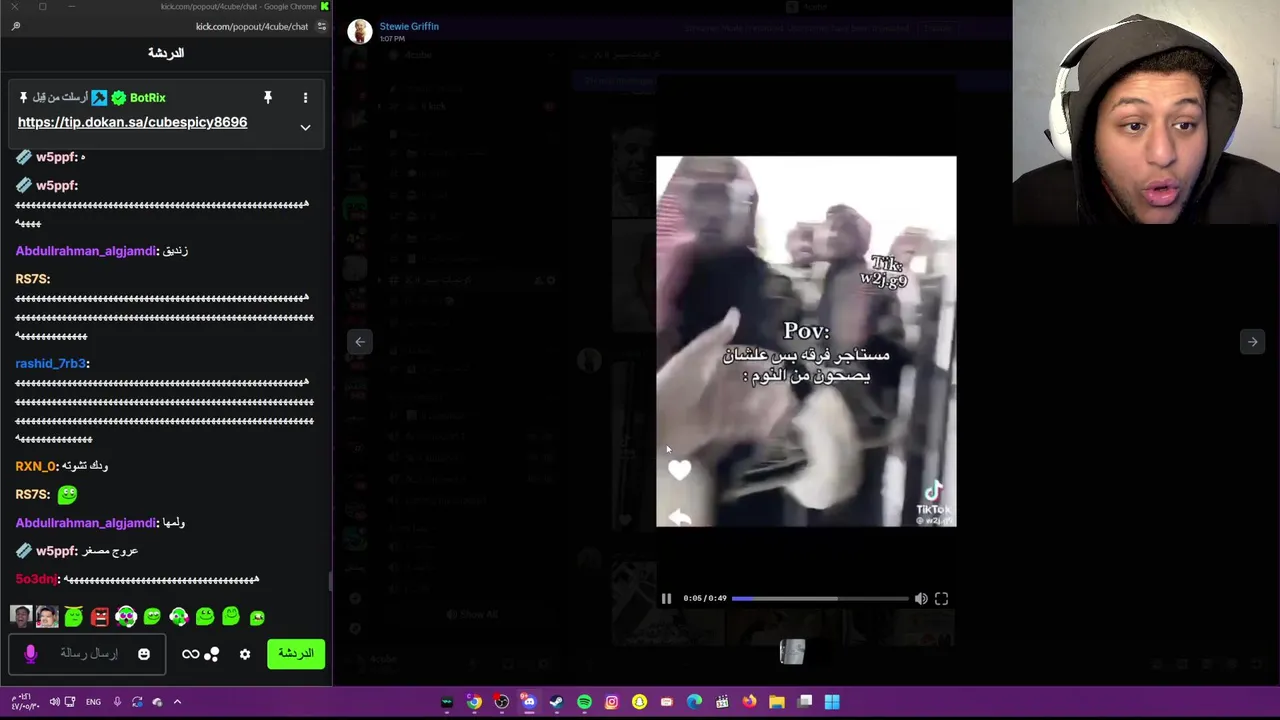Screen dimensions: 1280x720
Task: Mute the video using speaker icon
Action: pos(921,598)
